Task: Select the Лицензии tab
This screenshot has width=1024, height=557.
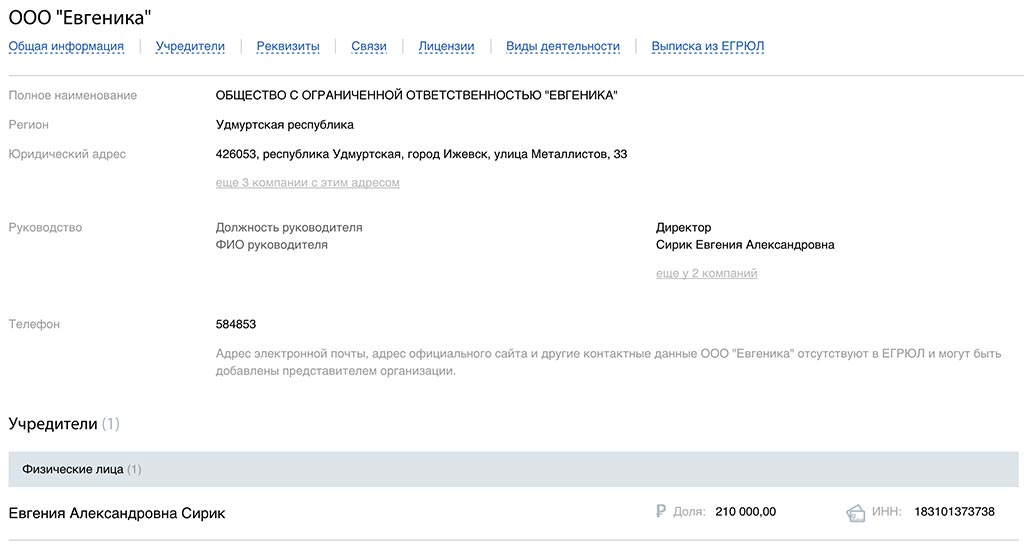Action: (x=446, y=46)
